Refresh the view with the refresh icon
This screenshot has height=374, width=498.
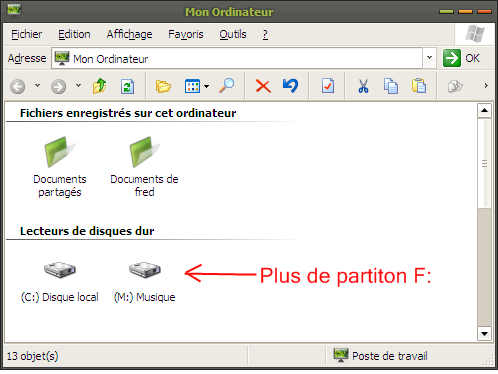pos(127,86)
